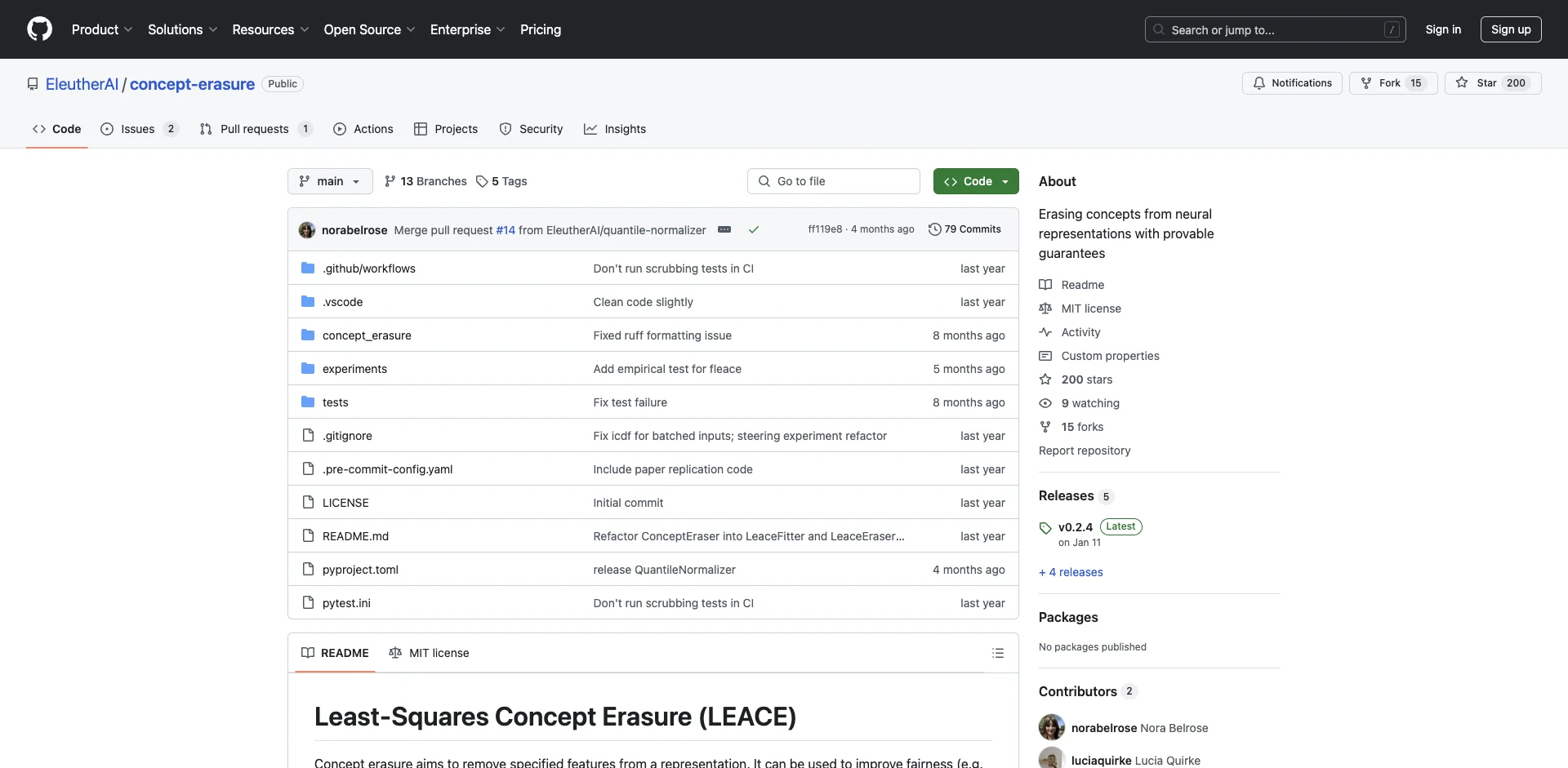
Task: Open the EleutherAI organization link
Action: coord(82,84)
